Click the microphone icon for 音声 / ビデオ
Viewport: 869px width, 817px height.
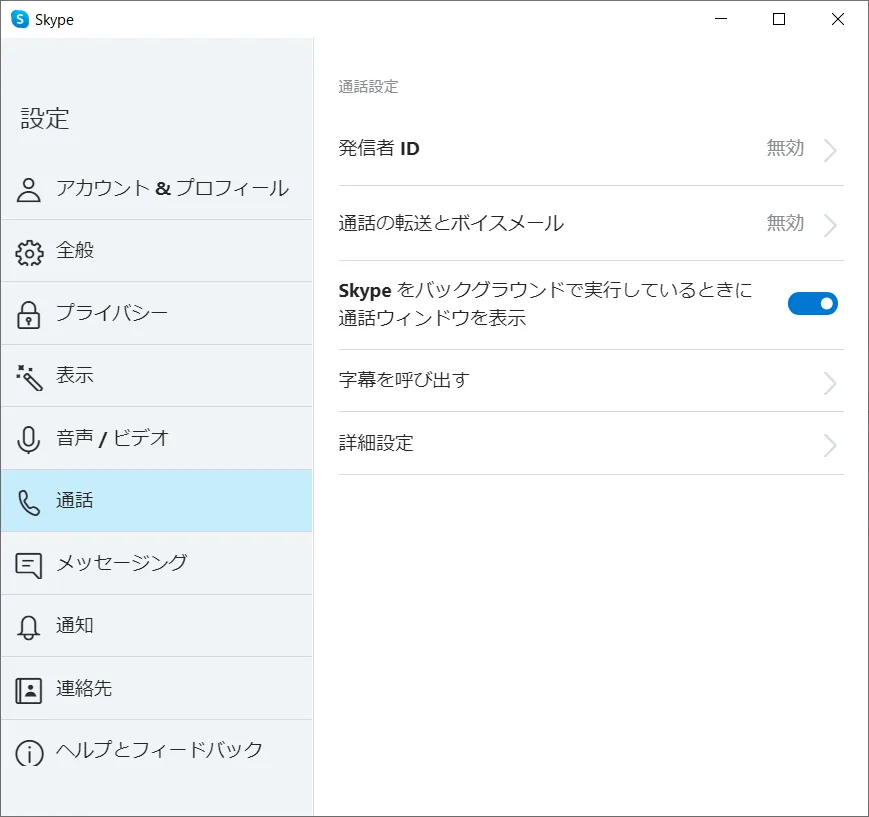click(29, 440)
